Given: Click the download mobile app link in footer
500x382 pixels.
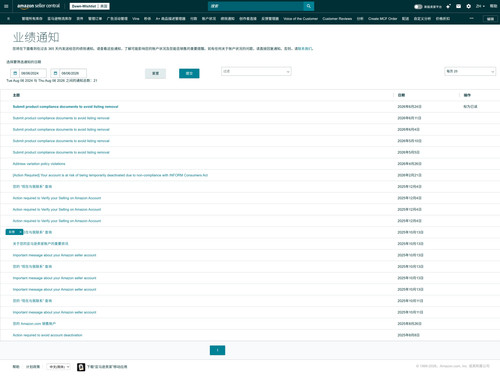Looking at the screenshot, I should (107, 367).
